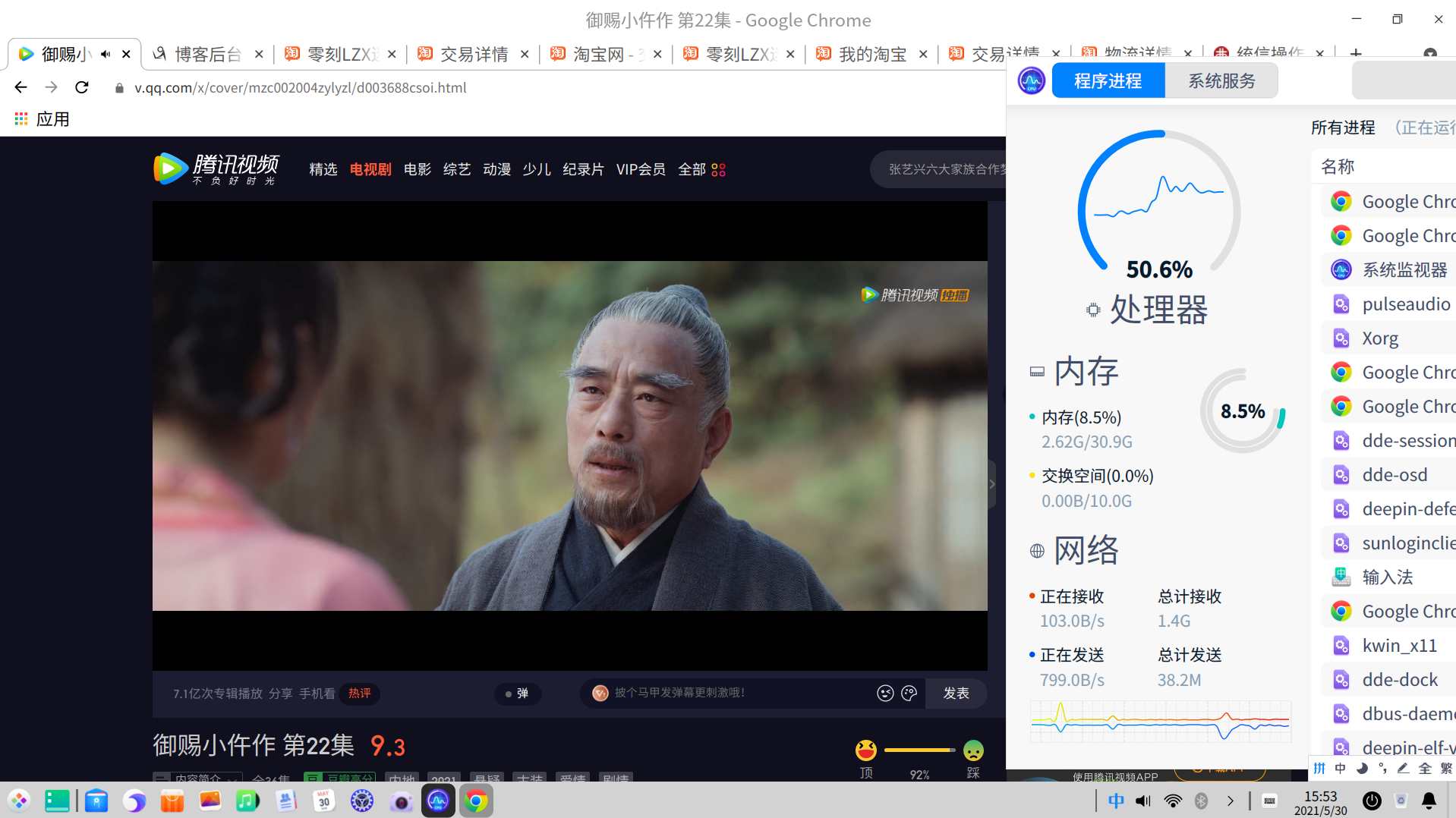
Task: Click the Wi-Fi icon in the system tray
Action: tap(1173, 801)
